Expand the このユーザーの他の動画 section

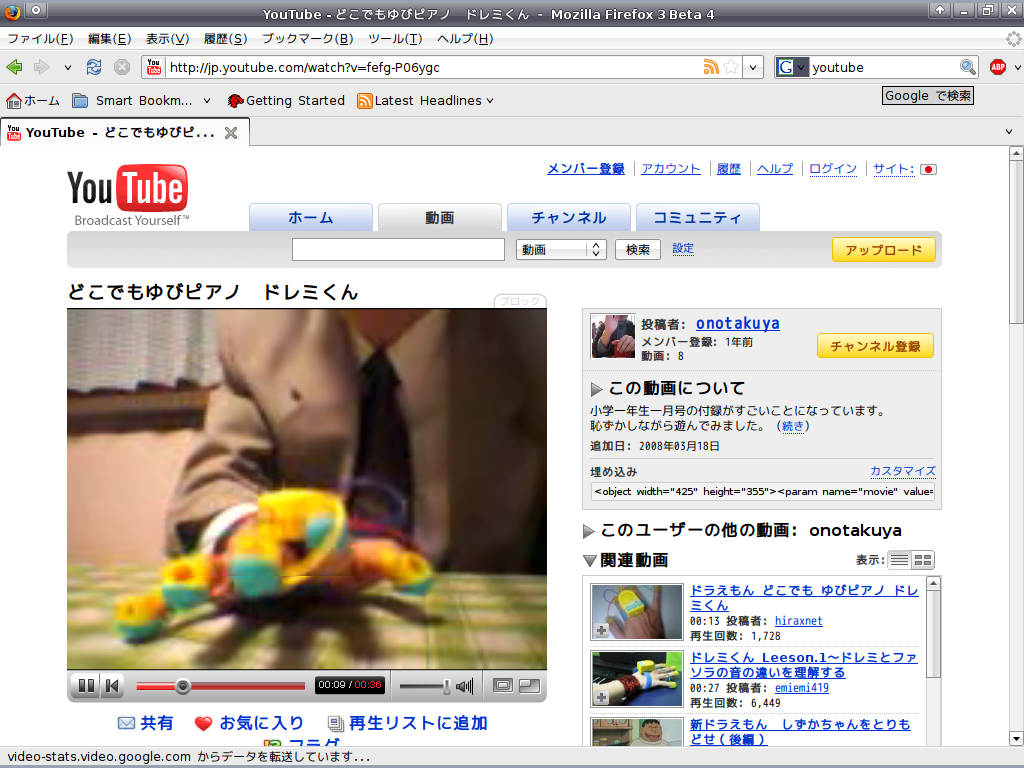point(588,531)
